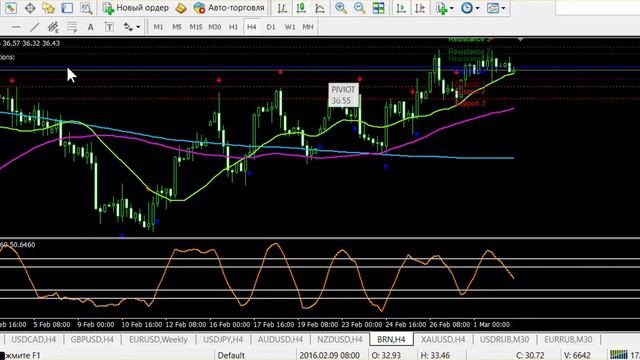Open the XAUUSD,H4 chart tab
Image resolution: width=640 pixels, height=360 pixels.
coord(443,339)
